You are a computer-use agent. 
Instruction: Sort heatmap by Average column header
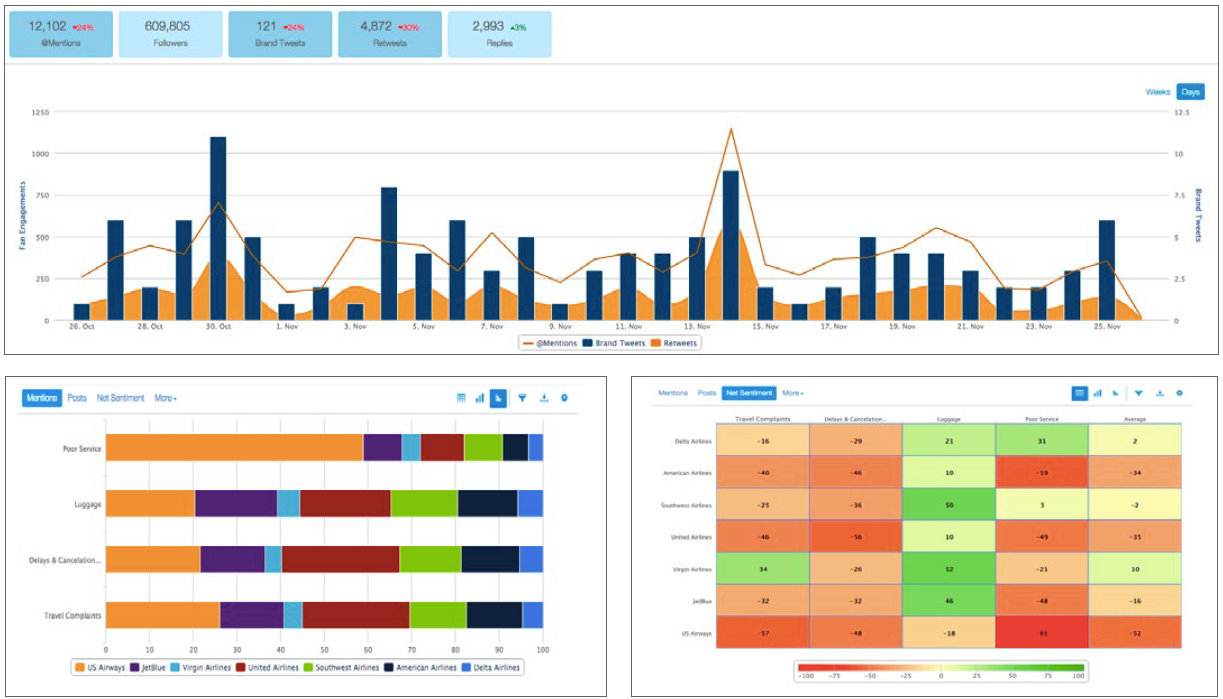[x=1135, y=418]
